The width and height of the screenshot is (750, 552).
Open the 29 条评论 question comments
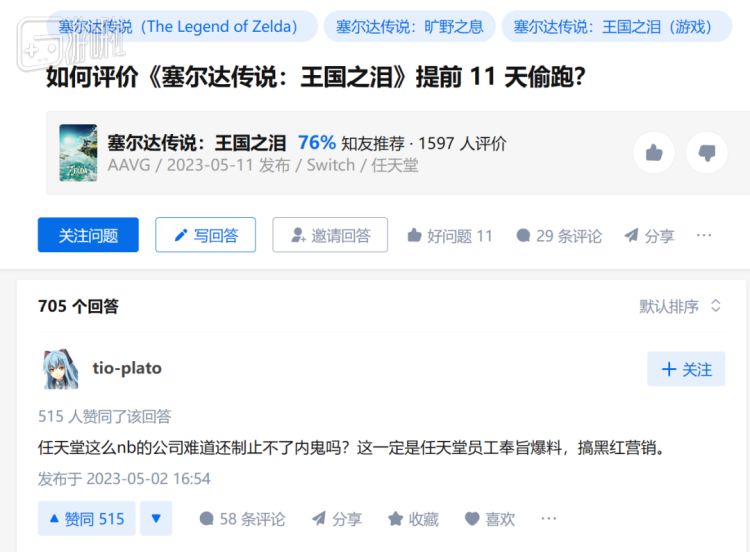coord(559,236)
